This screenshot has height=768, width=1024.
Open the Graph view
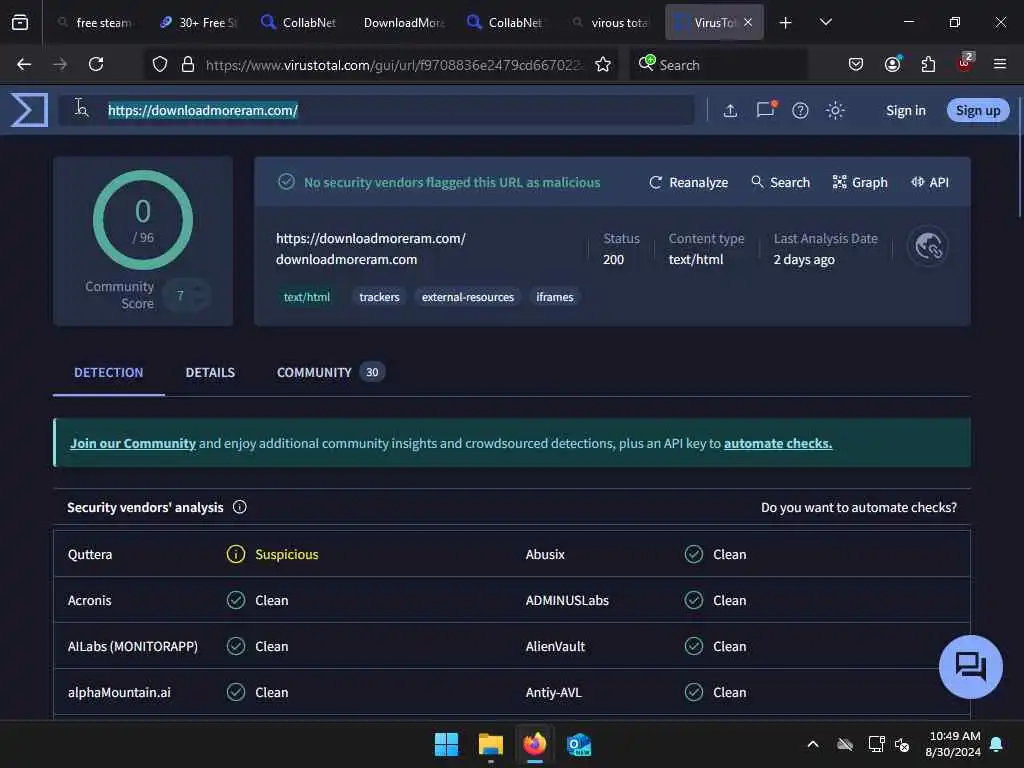coord(860,182)
